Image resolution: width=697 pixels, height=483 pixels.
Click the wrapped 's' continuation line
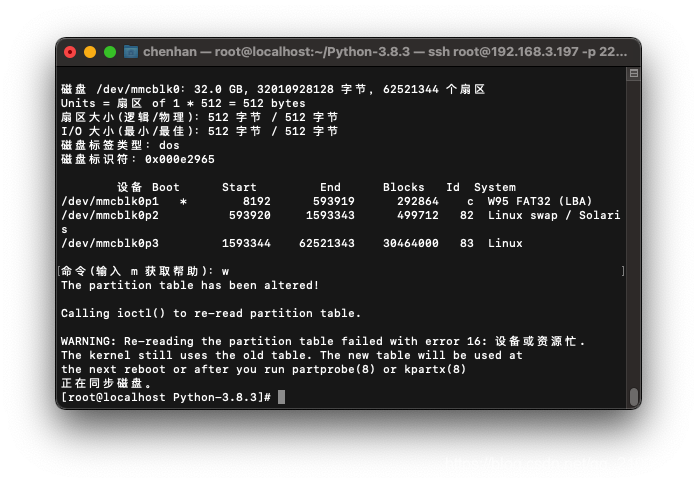(64, 230)
